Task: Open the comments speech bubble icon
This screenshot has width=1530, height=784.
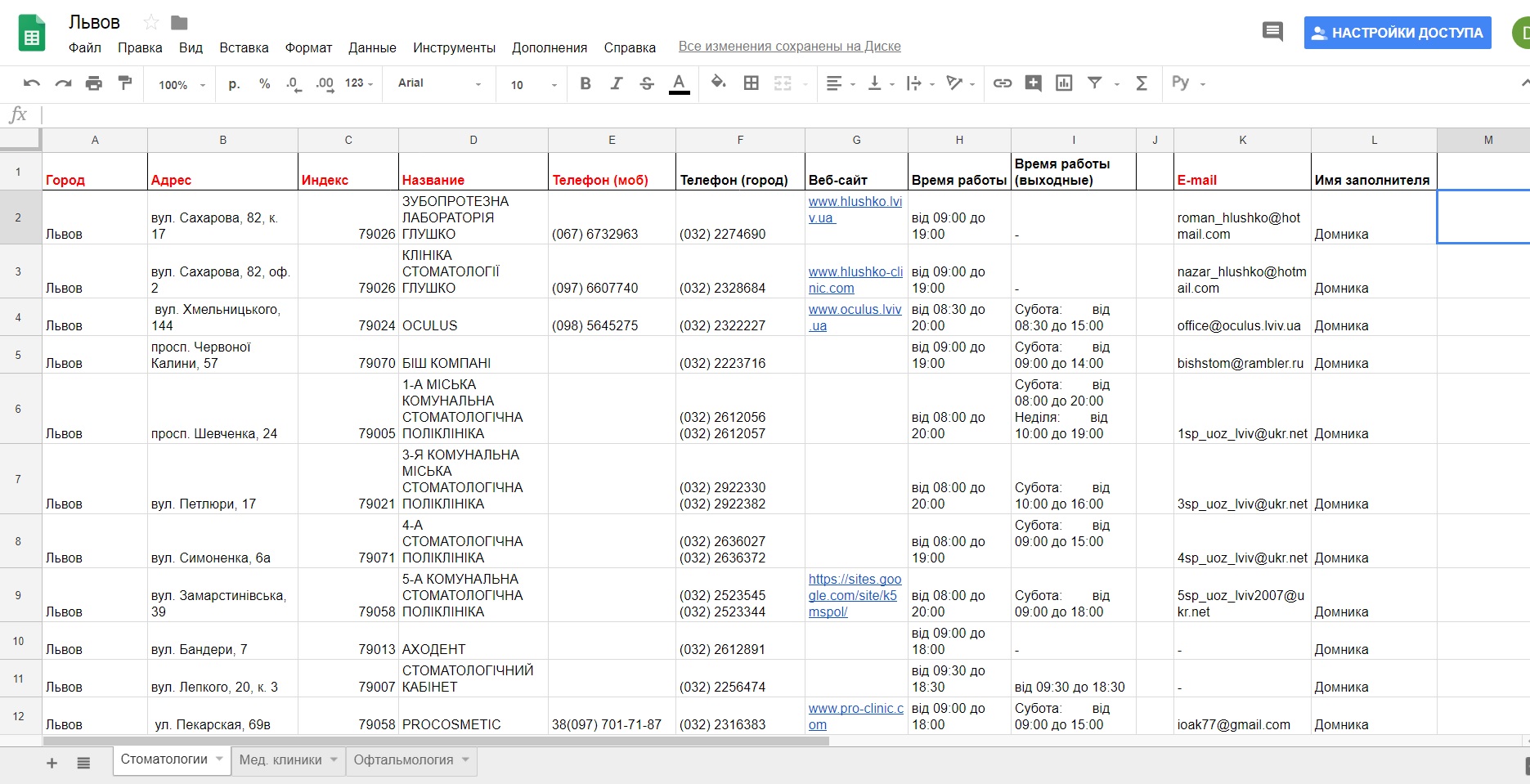Action: [1272, 32]
